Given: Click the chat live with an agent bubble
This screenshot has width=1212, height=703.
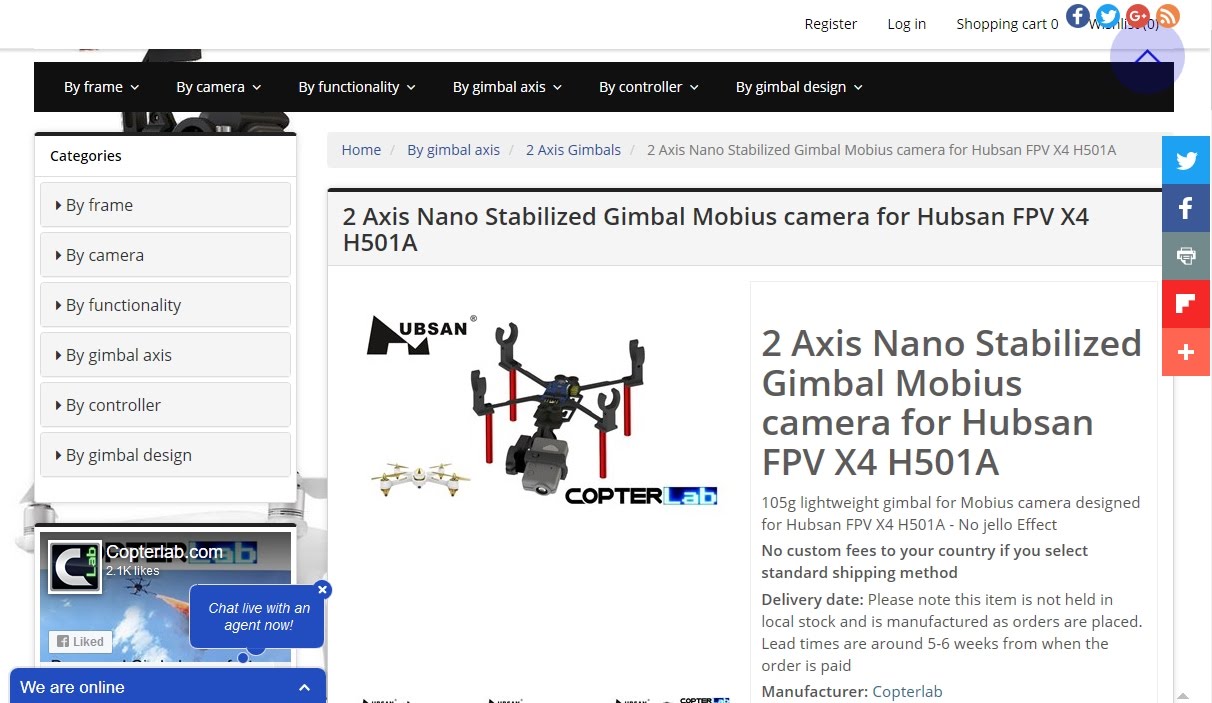Looking at the screenshot, I should click(258, 616).
